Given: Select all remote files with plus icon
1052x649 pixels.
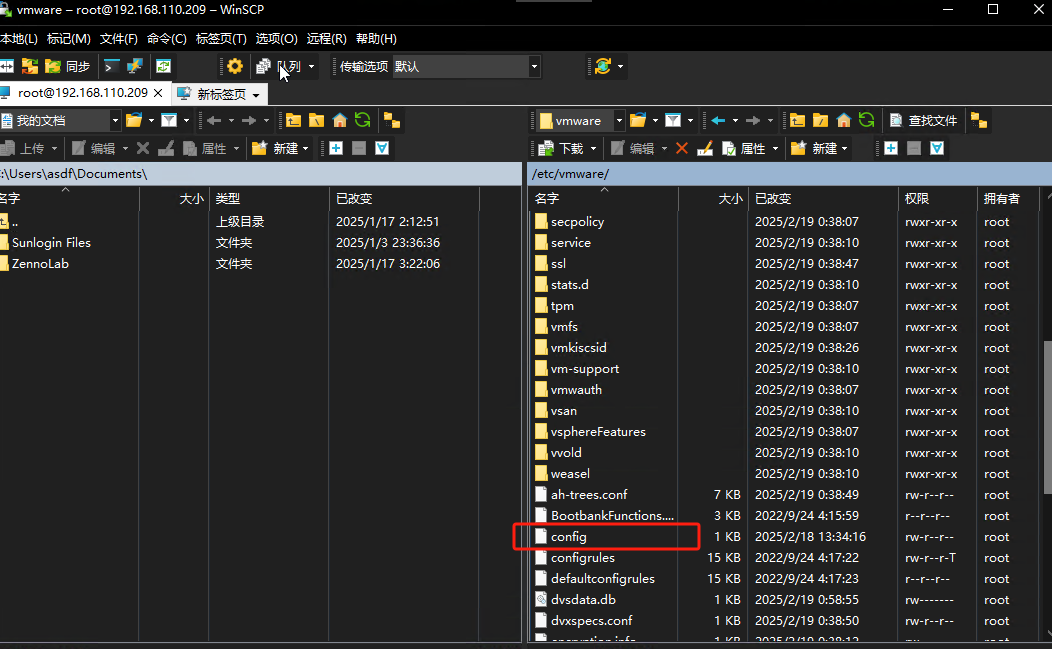Looking at the screenshot, I should pos(891,148).
